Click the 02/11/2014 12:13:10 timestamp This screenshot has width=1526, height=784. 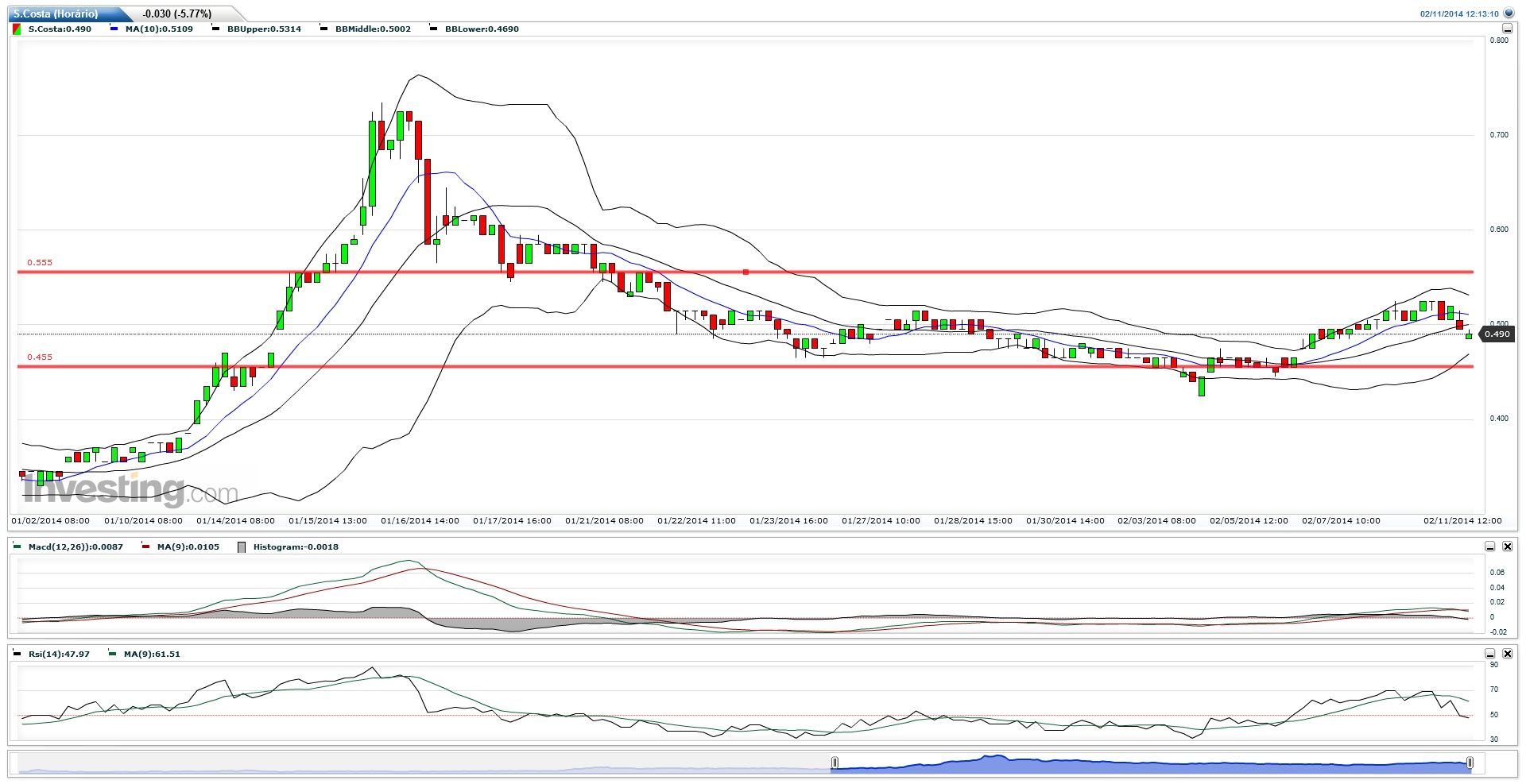pos(1459,14)
